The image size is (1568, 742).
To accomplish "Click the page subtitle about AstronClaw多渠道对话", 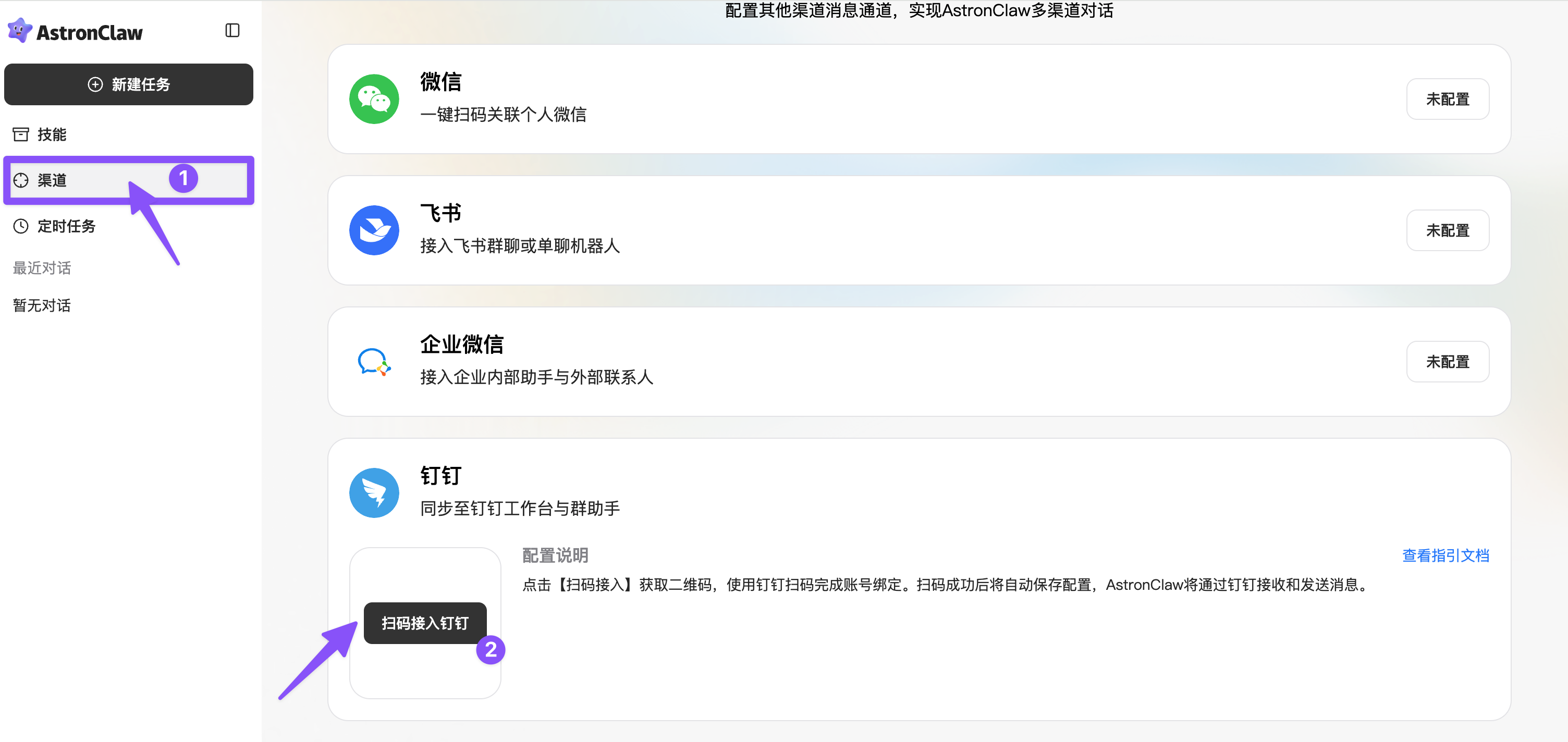I will click(x=919, y=10).
